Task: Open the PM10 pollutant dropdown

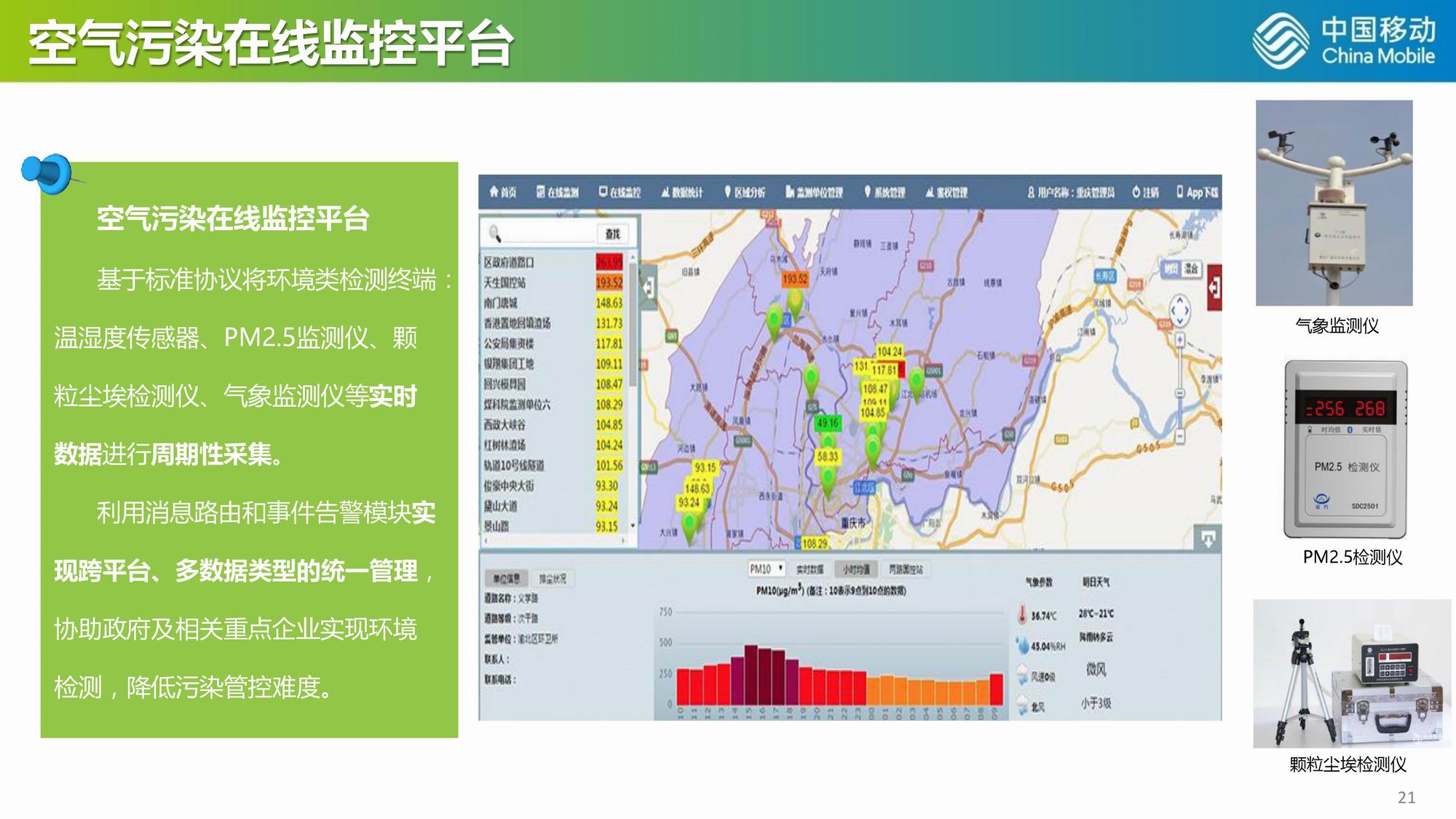Action: click(x=767, y=569)
